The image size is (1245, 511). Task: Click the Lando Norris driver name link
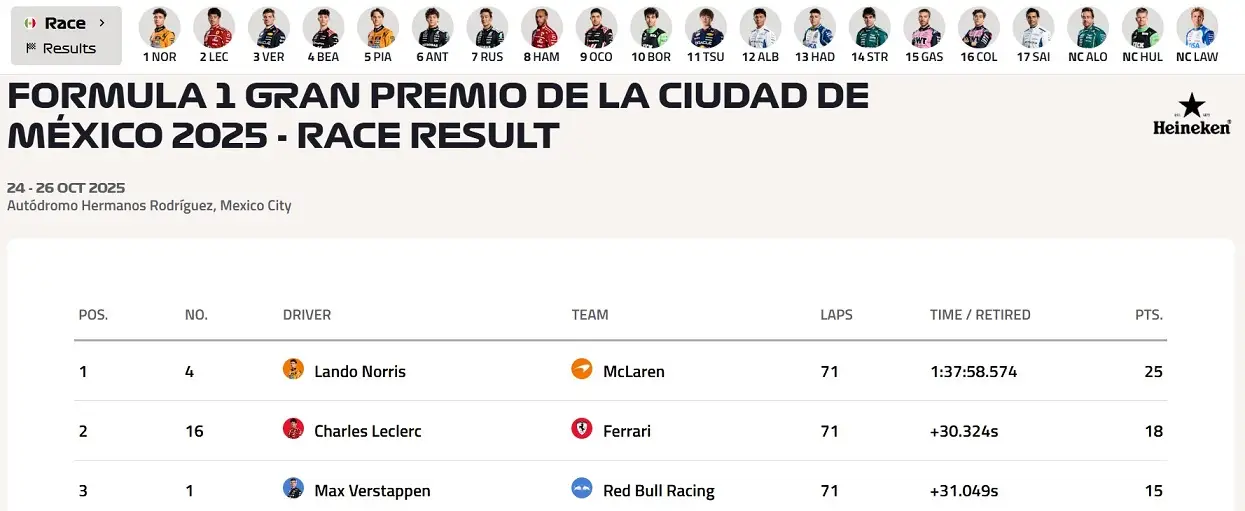point(360,371)
